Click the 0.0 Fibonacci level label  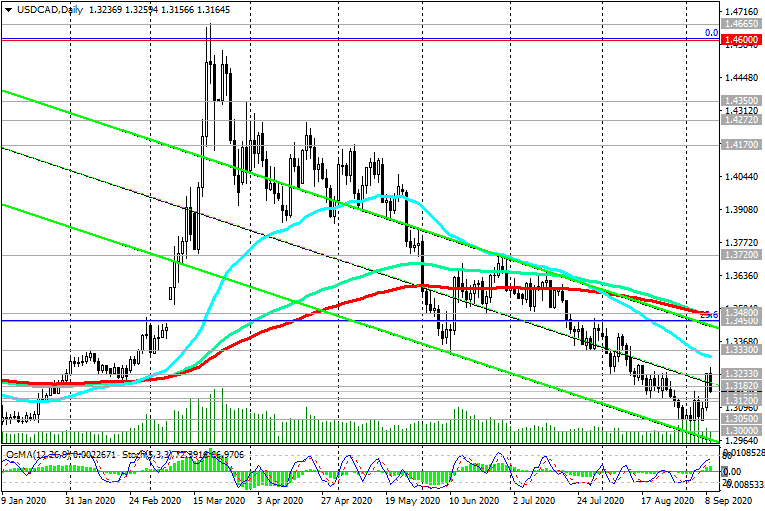(x=711, y=33)
